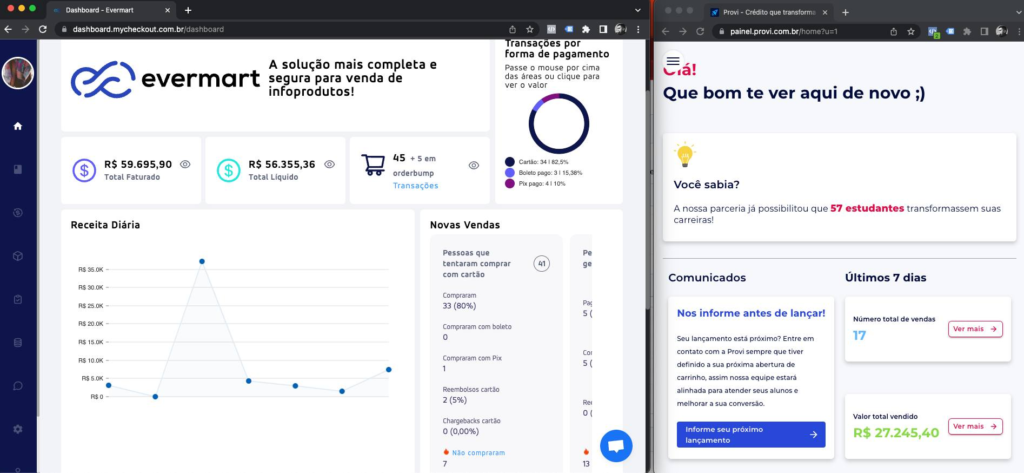This screenshot has height=473, width=1024.
Task: Reload the Evermart dashboard page
Action: (x=43, y=29)
